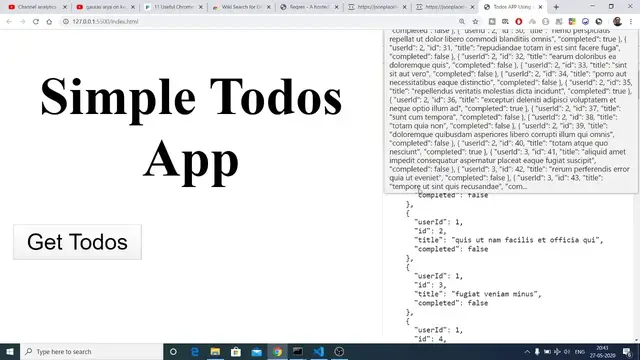Click the "fugiat veniam minus" title text
This screenshot has width=640, height=360.
click(496, 294)
